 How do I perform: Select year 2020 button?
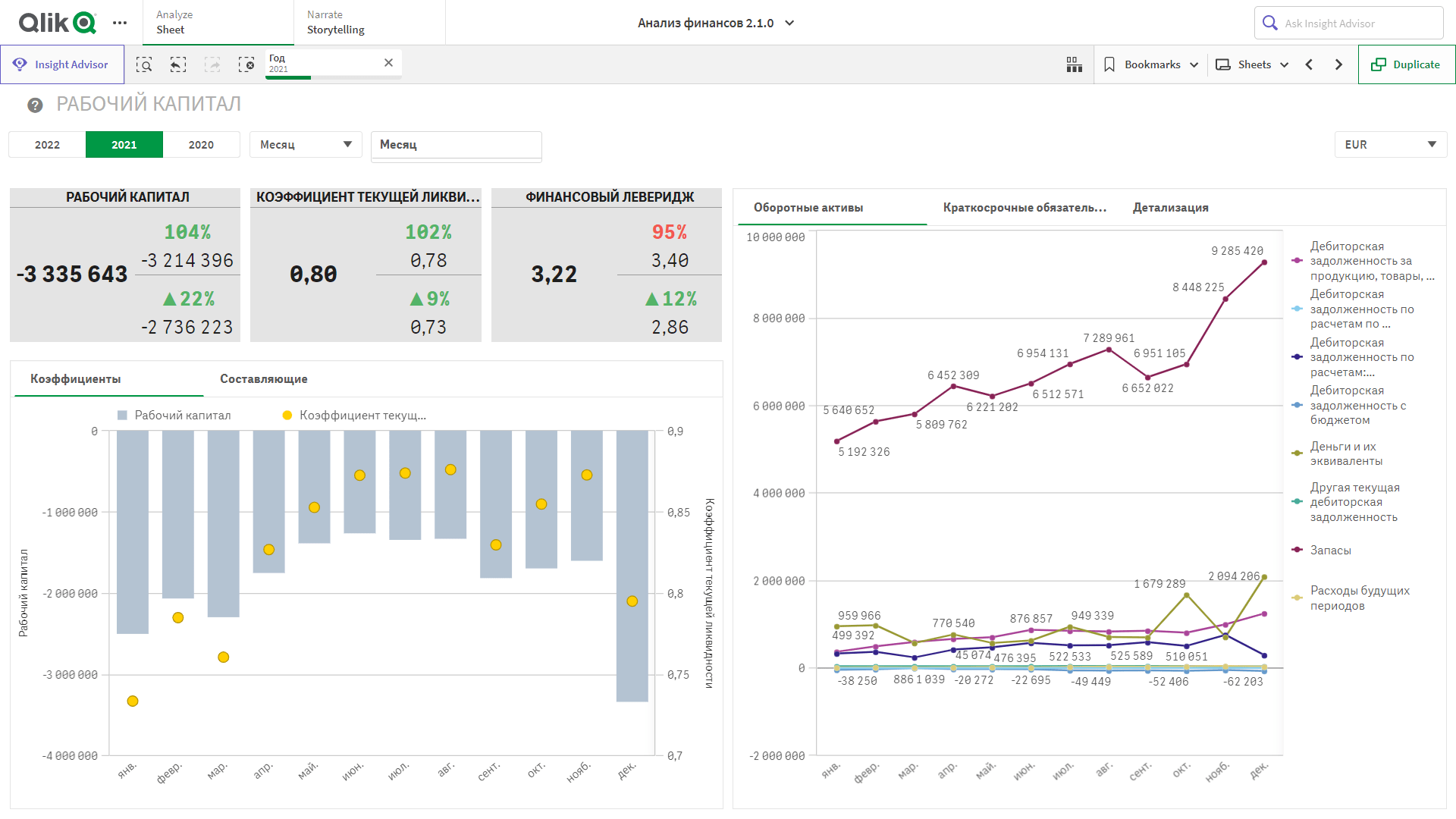[201, 145]
